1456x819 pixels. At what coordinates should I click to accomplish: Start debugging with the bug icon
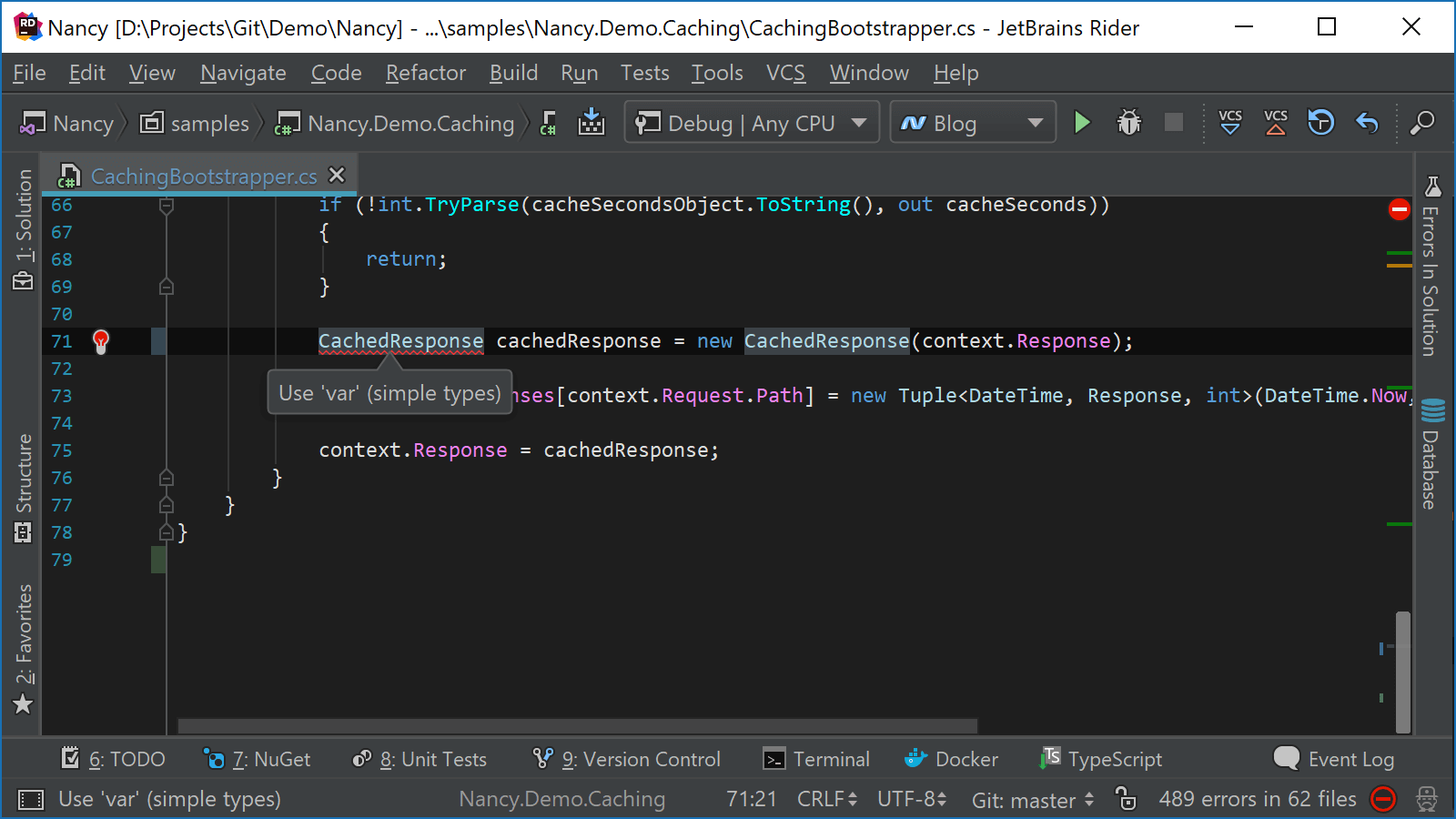pyautogui.click(x=1129, y=123)
